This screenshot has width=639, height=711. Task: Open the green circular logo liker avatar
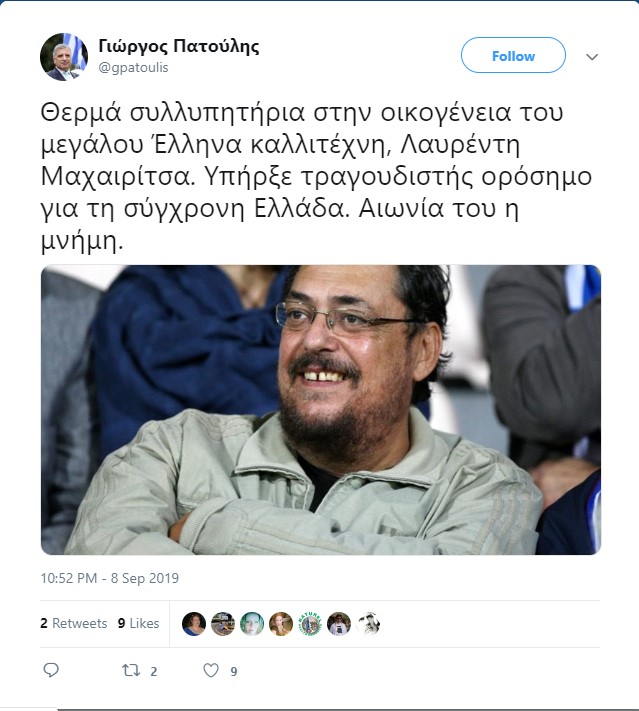click(310, 623)
